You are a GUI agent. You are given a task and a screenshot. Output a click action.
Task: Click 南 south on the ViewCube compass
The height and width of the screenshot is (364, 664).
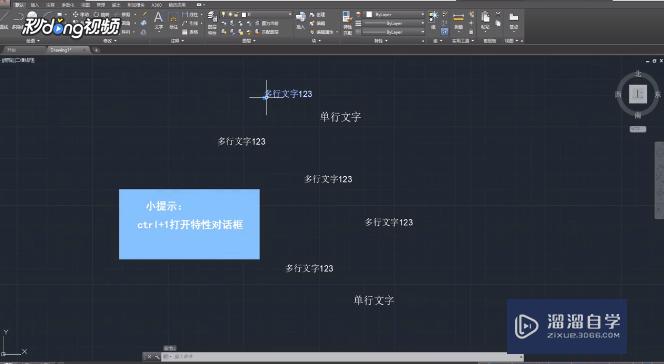(638, 115)
